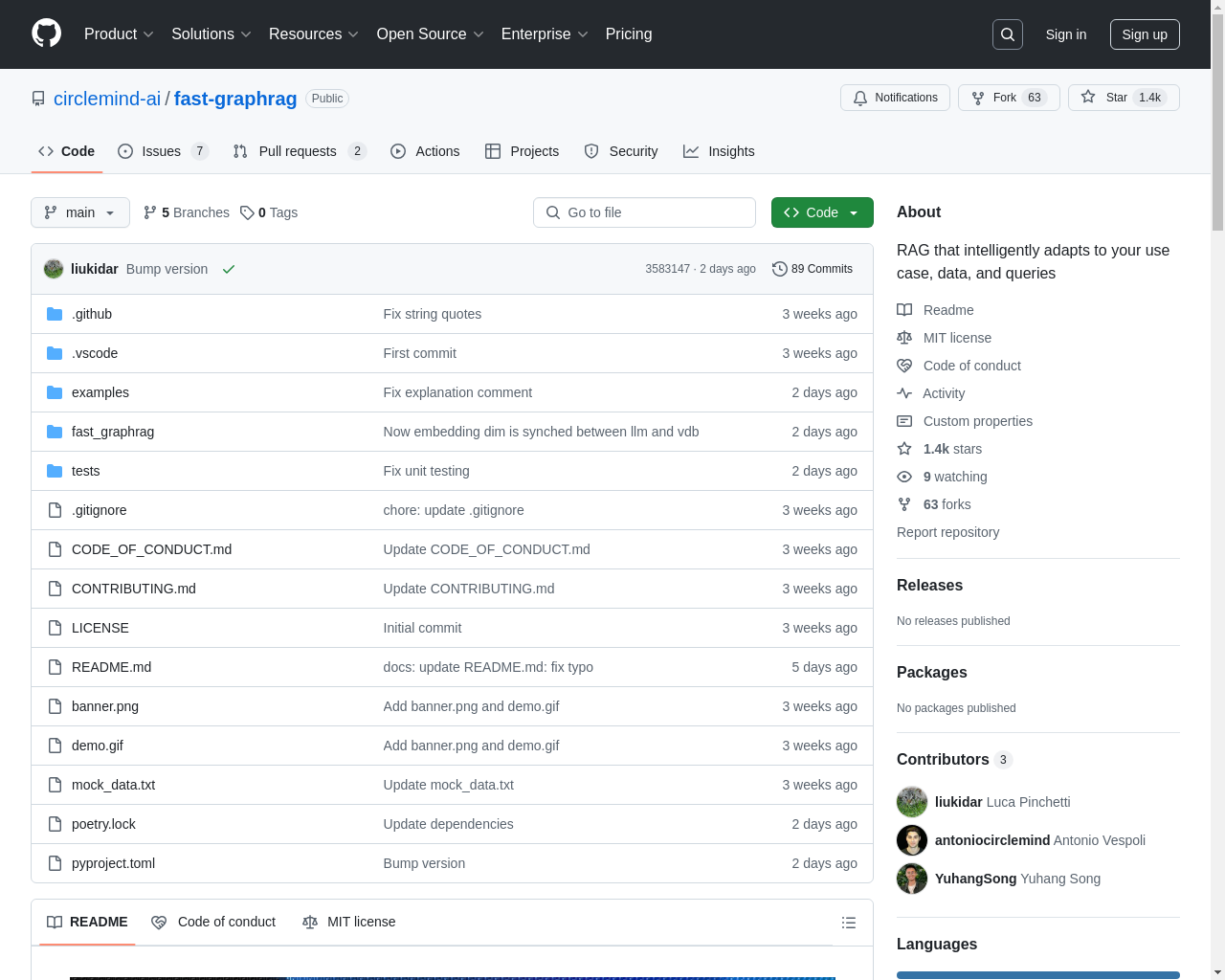Open Custom properties link
1225x980 pixels.
(978, 421)
